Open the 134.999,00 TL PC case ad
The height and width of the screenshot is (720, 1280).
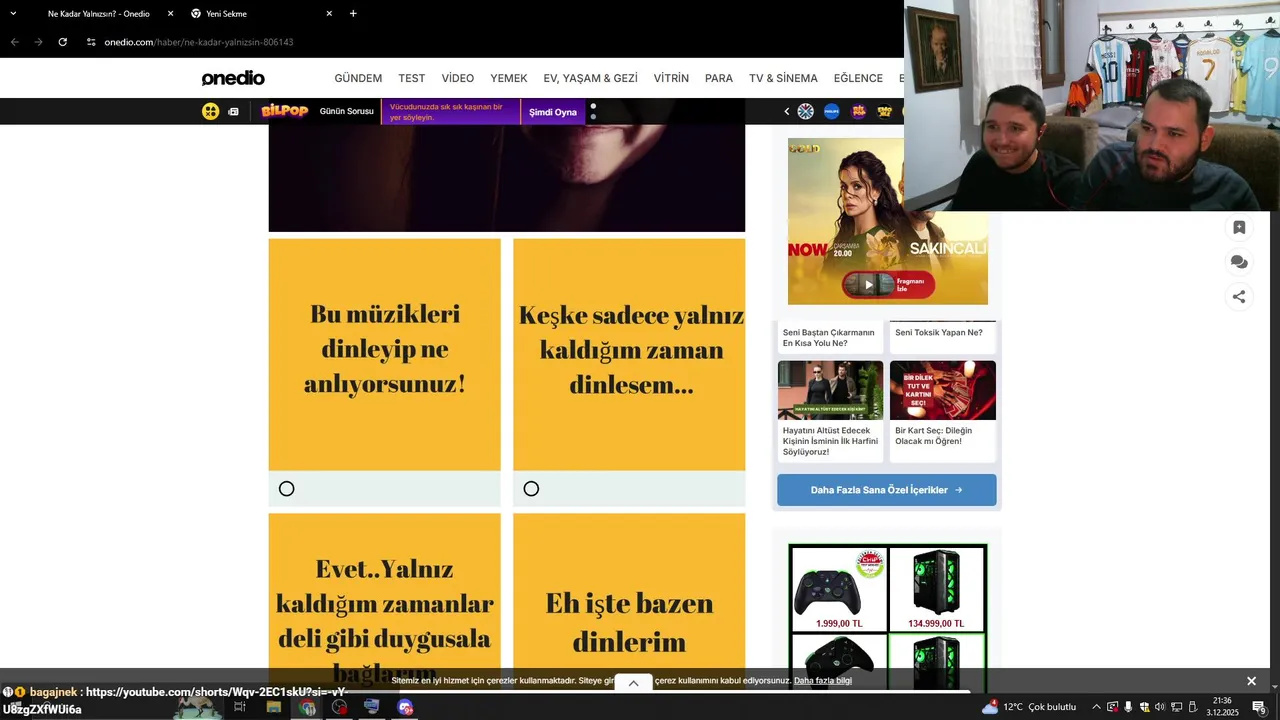point(937,589)
